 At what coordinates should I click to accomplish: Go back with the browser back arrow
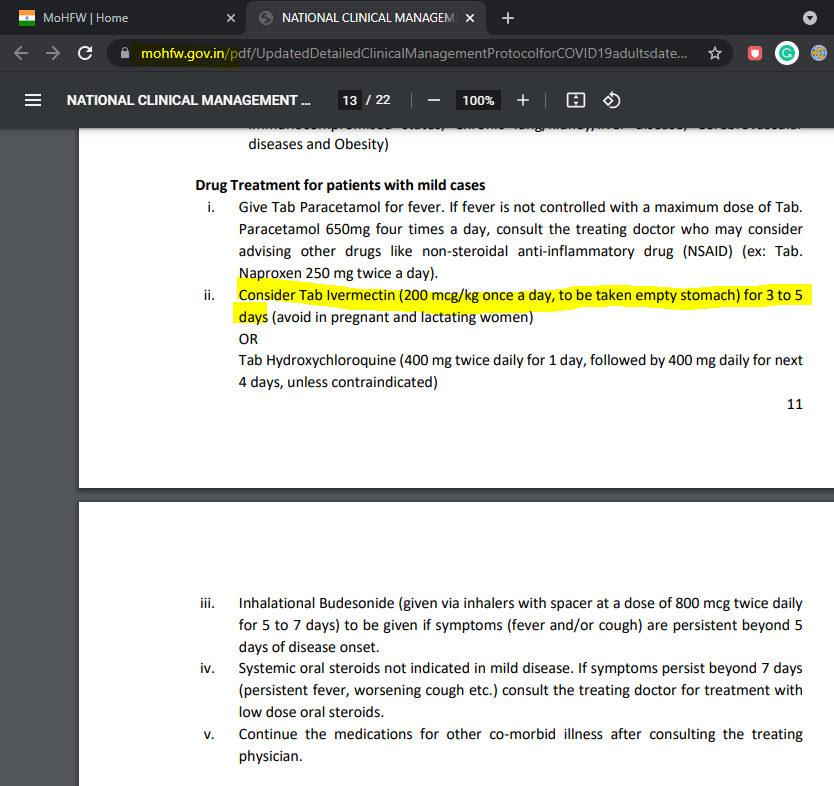(x=21, y=53)
